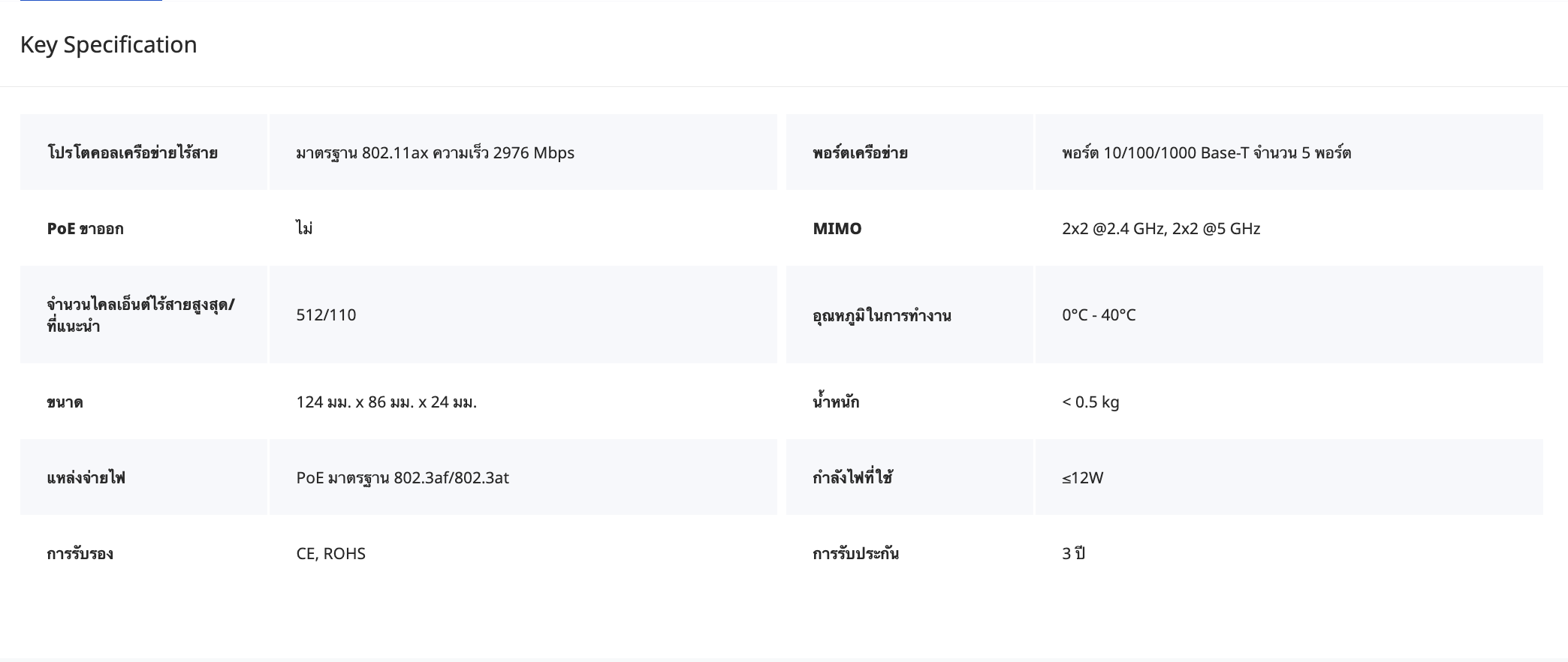The height and width of the screenshot is (662, 1568).
Task: Click the "โปรโตคอลเครือข่ายไร้สาย" label cell
Action: pos(132,153)
